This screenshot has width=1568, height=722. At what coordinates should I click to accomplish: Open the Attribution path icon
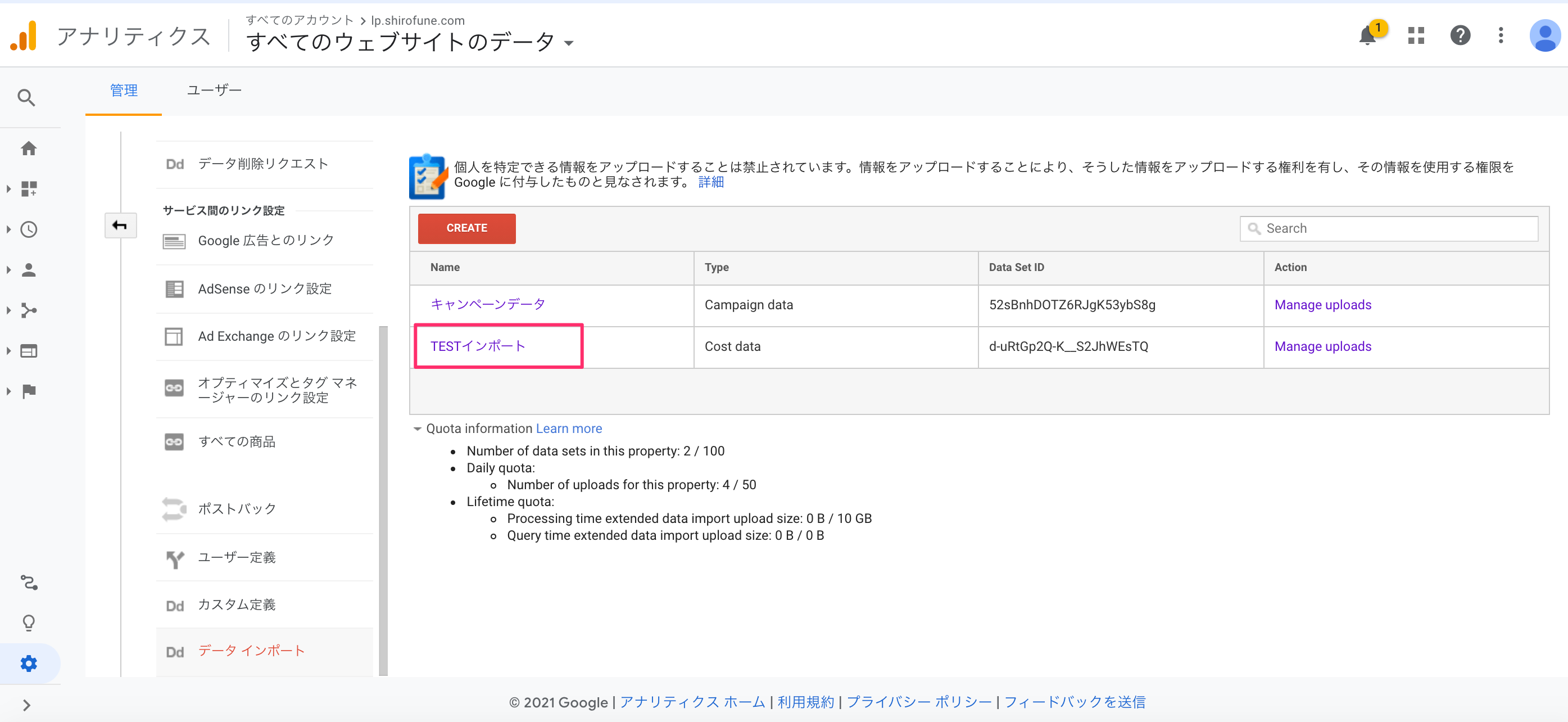(29, 583)
